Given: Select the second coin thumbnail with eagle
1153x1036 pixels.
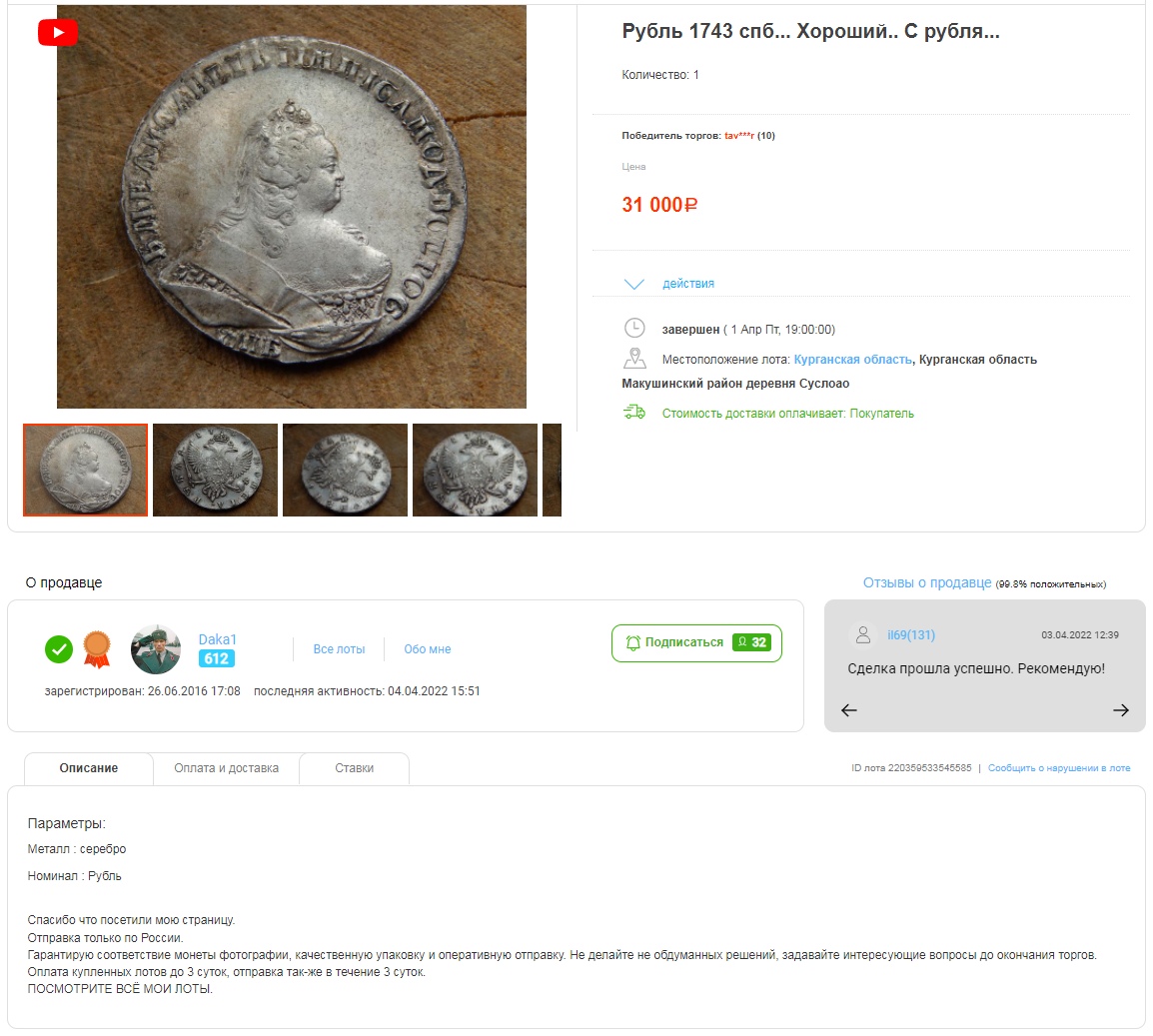Looking at the screenshot, I should (215, 470).
